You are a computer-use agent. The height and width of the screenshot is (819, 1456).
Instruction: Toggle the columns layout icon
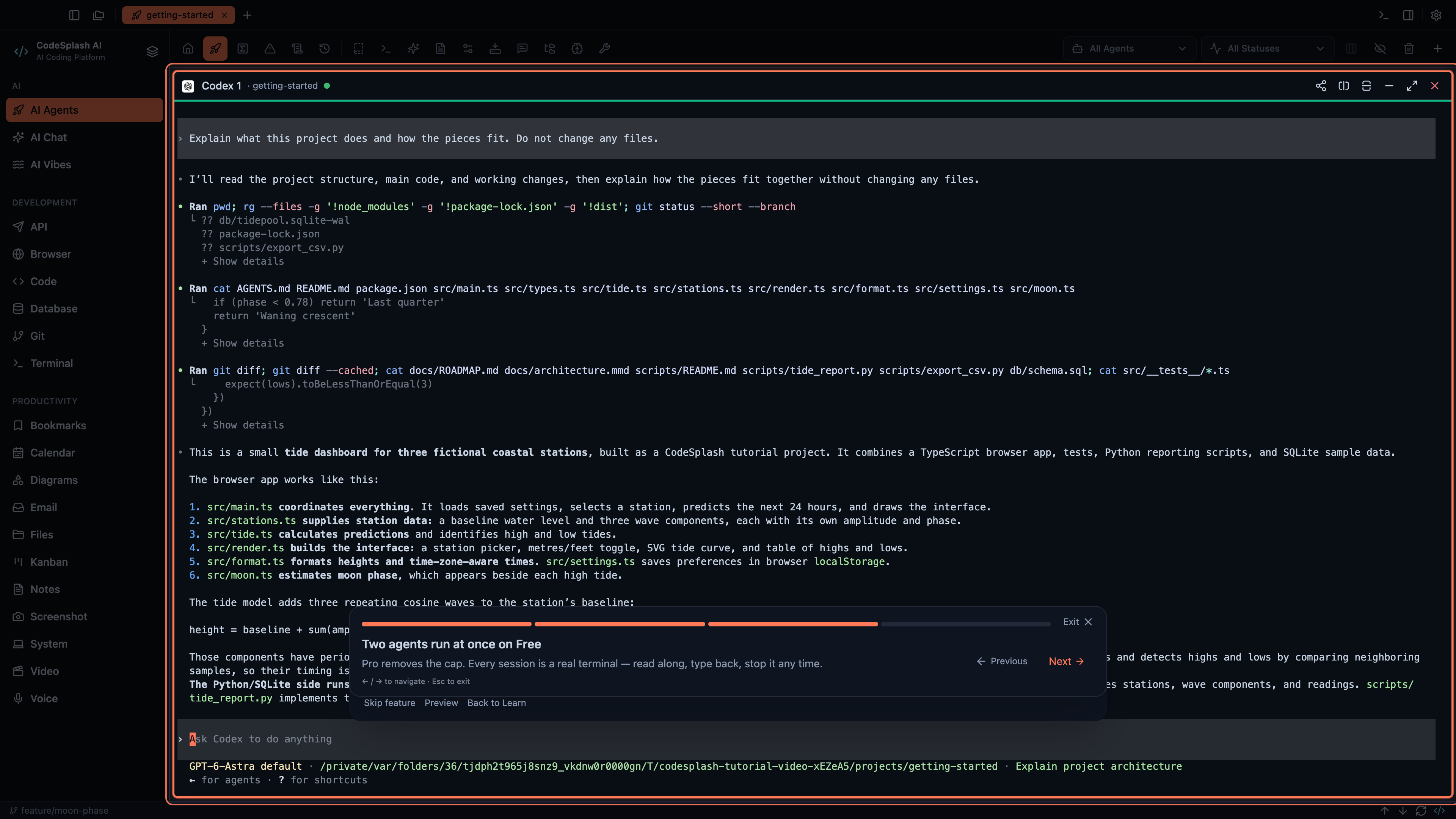point(1351,49)
